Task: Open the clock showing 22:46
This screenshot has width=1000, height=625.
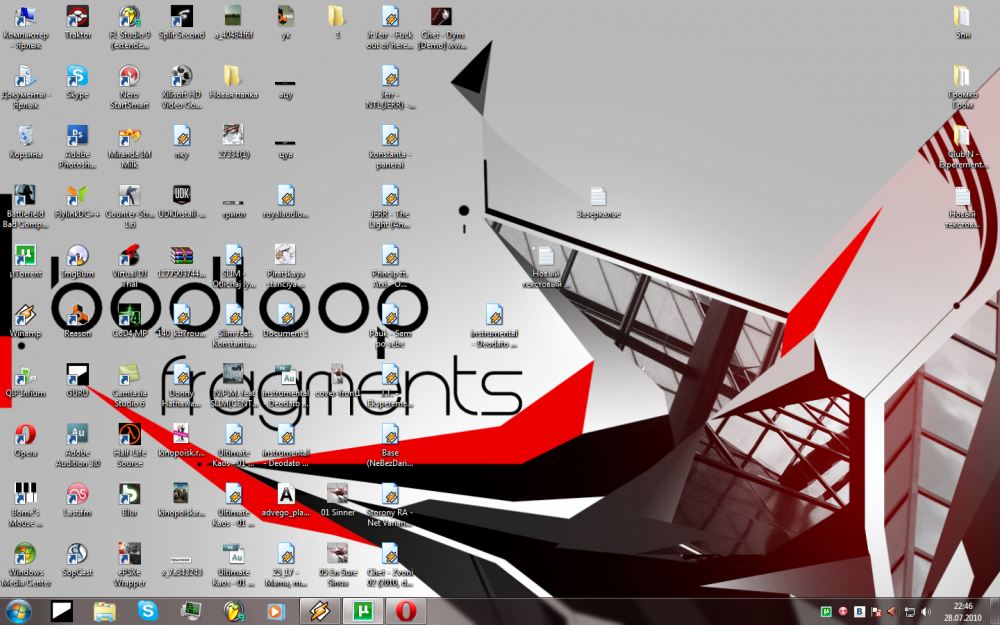Action: click(963, 612)
